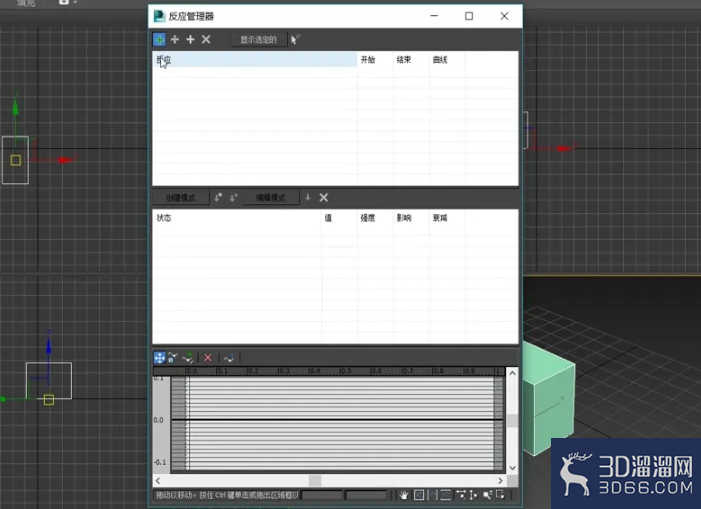Click the Zoom Extents icon
701x509 pixels.
pos(419,495)
